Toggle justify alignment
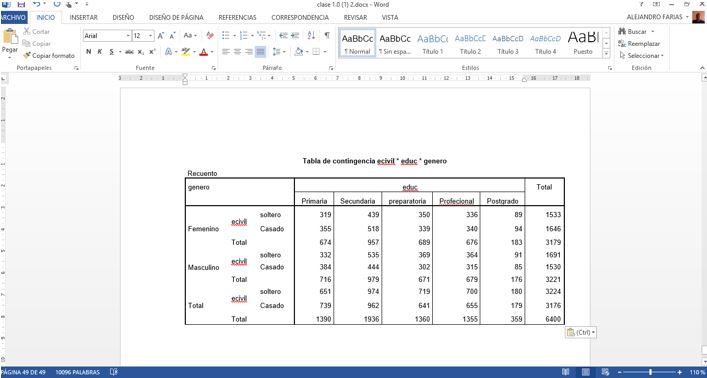 click(x=260, y=52)
